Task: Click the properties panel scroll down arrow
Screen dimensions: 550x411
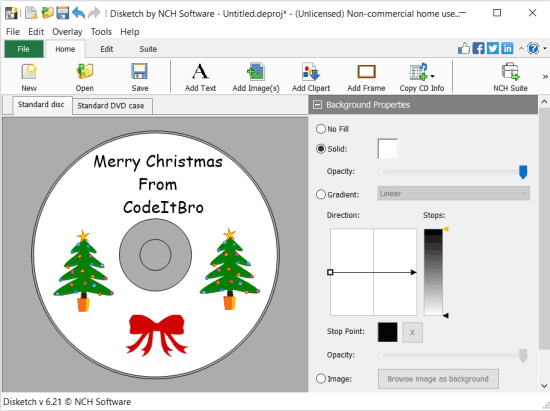Action: coord(544,386)
